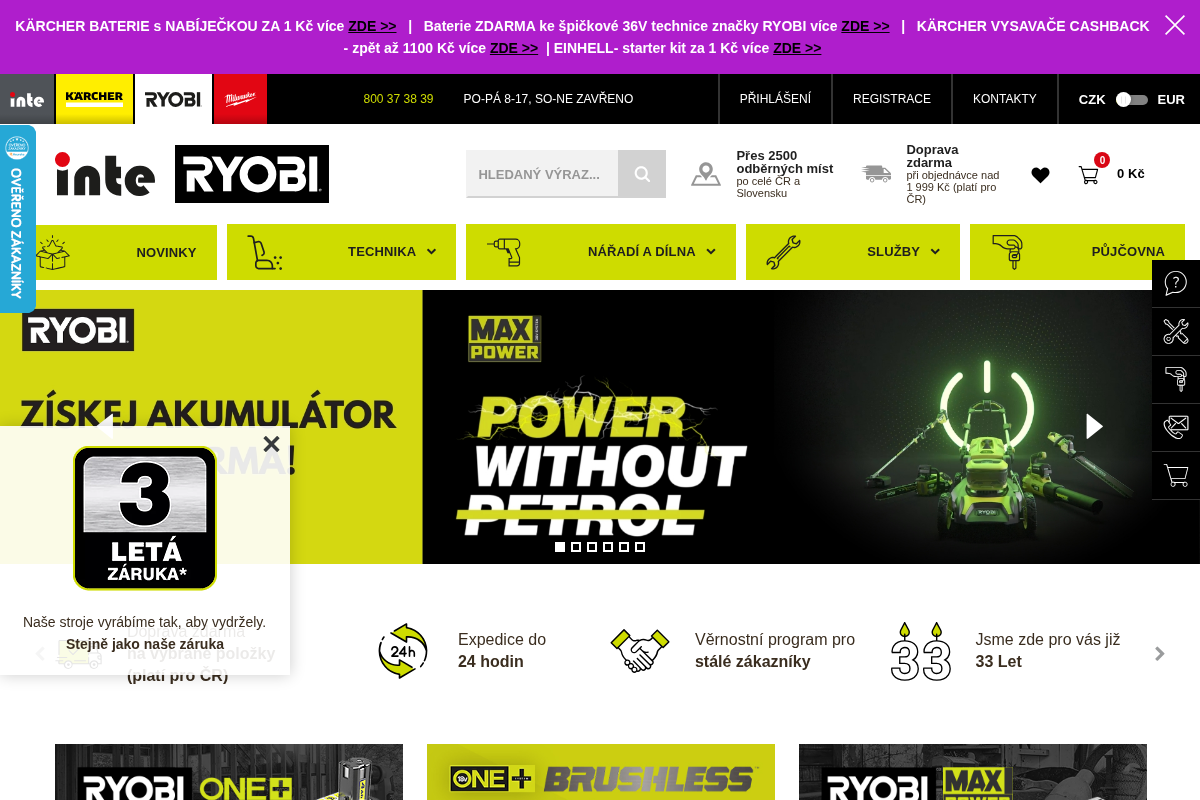Click the large RYOBI header logo
Screen dimensions: 1200x800
point(252,174)
